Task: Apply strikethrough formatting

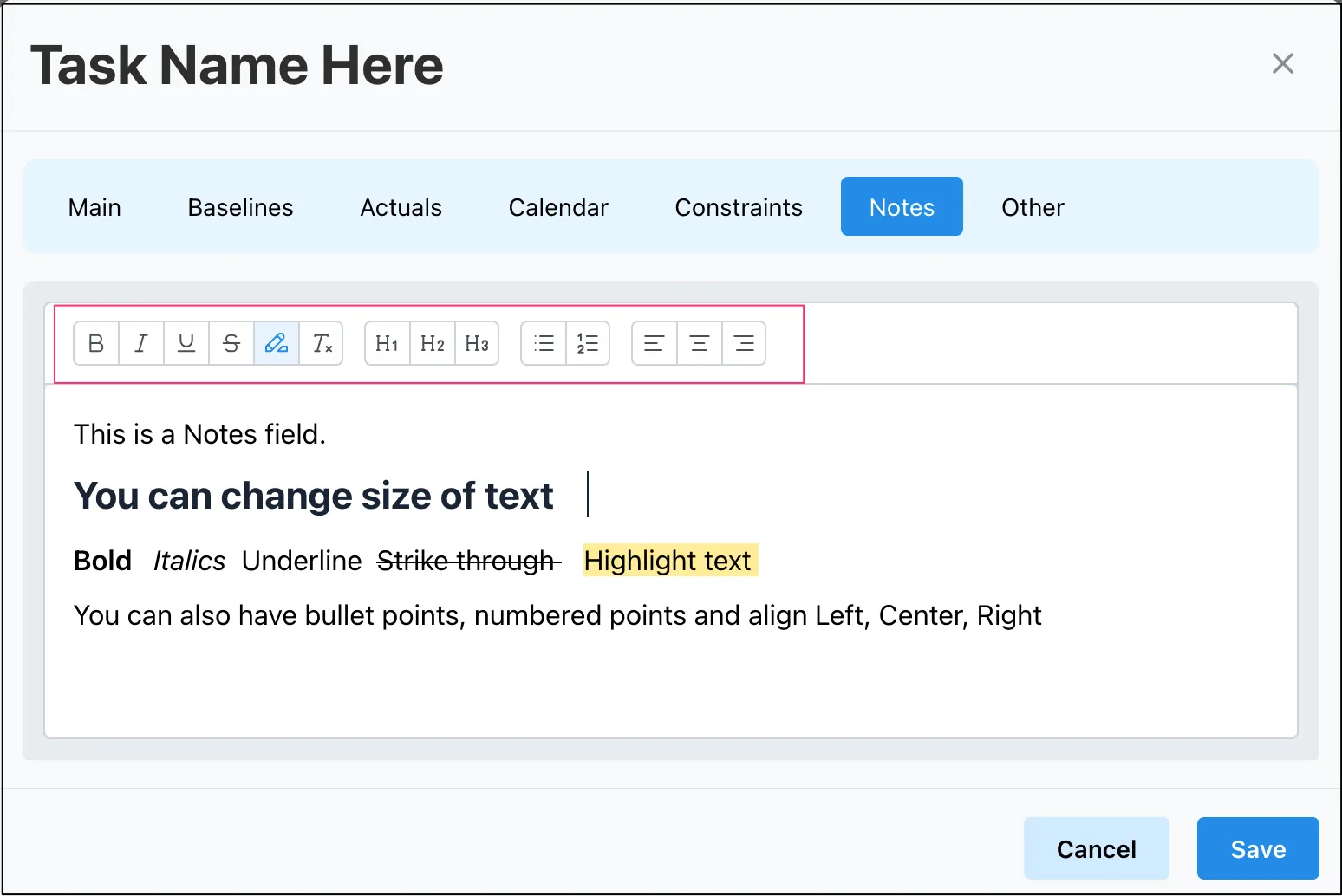Action: pos(231,343)
